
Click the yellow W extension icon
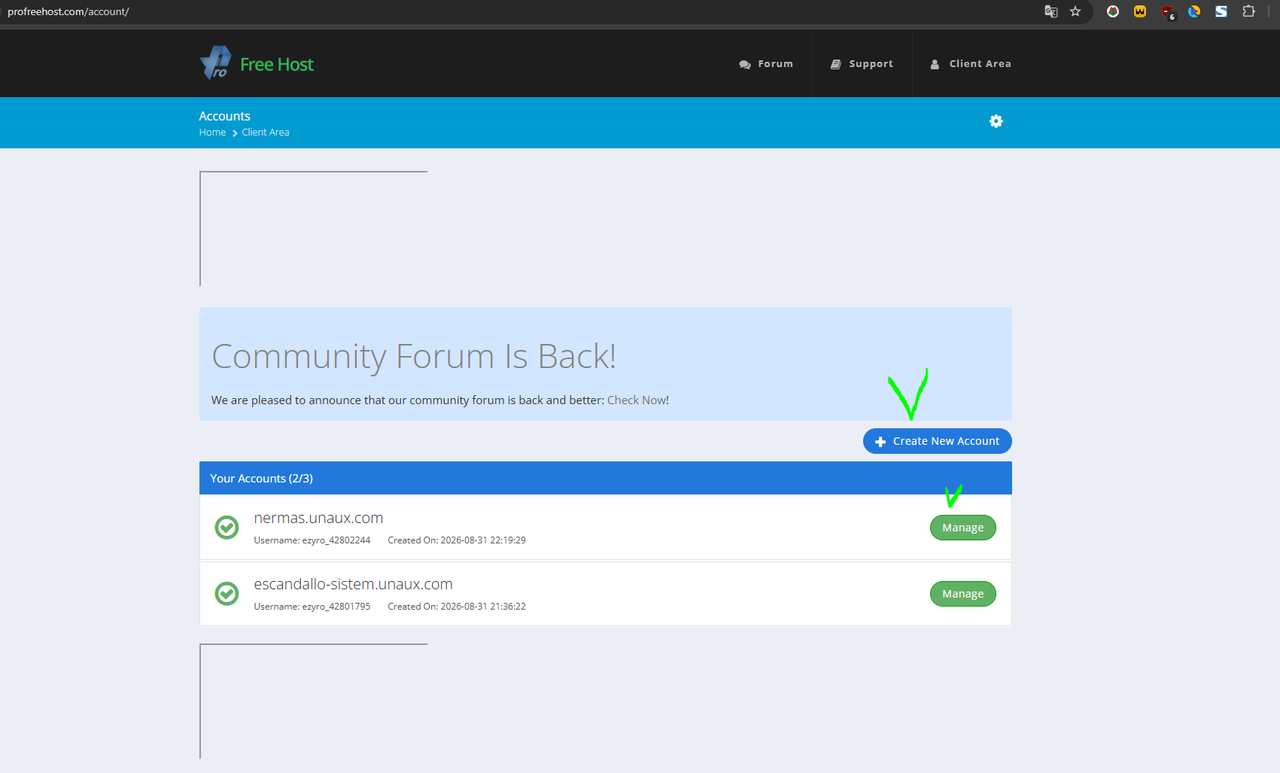(x=1140, y=12)
